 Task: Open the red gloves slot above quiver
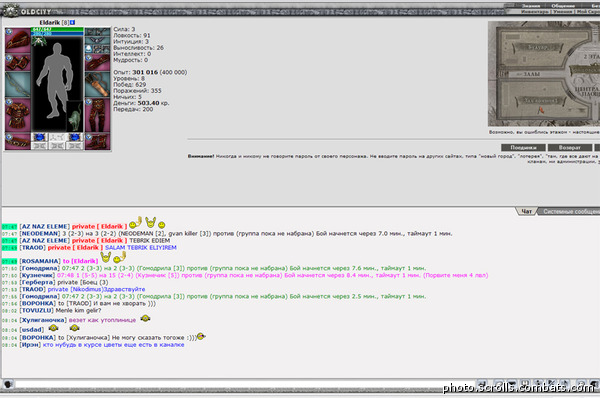coord(97,63)
